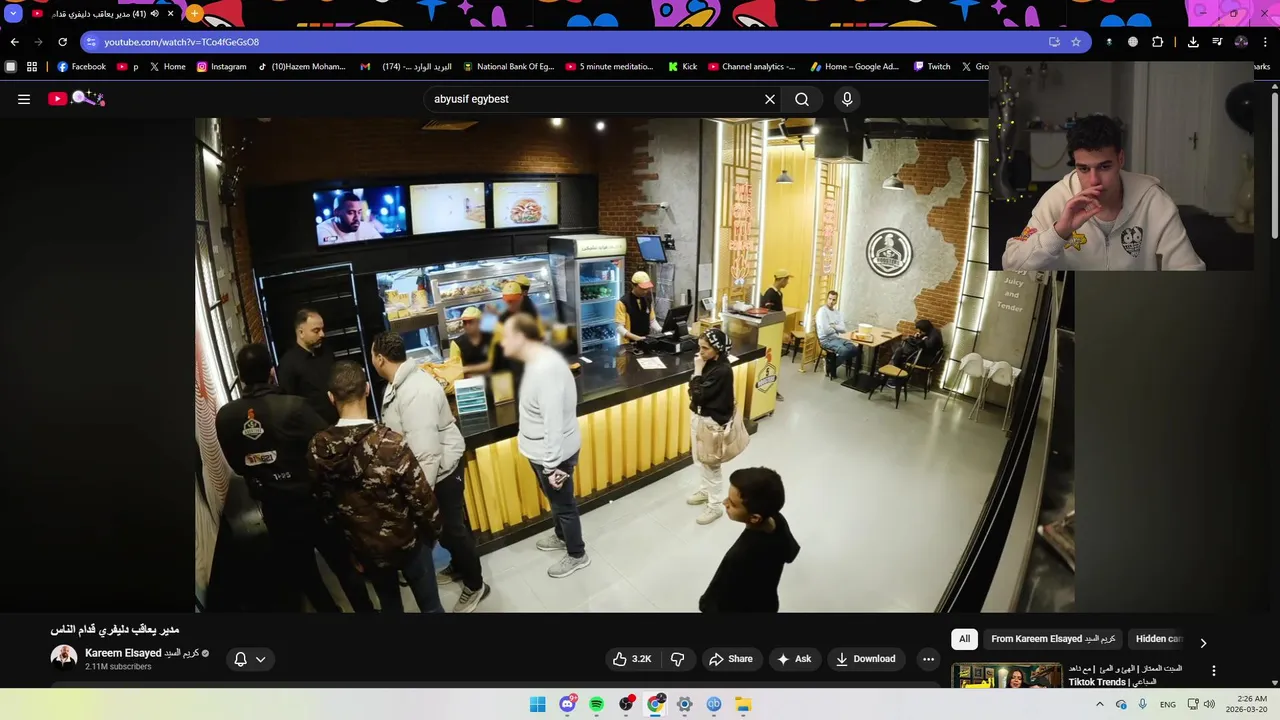
Task: Open the X Home bookmark
Action: (x=168, y=67)
